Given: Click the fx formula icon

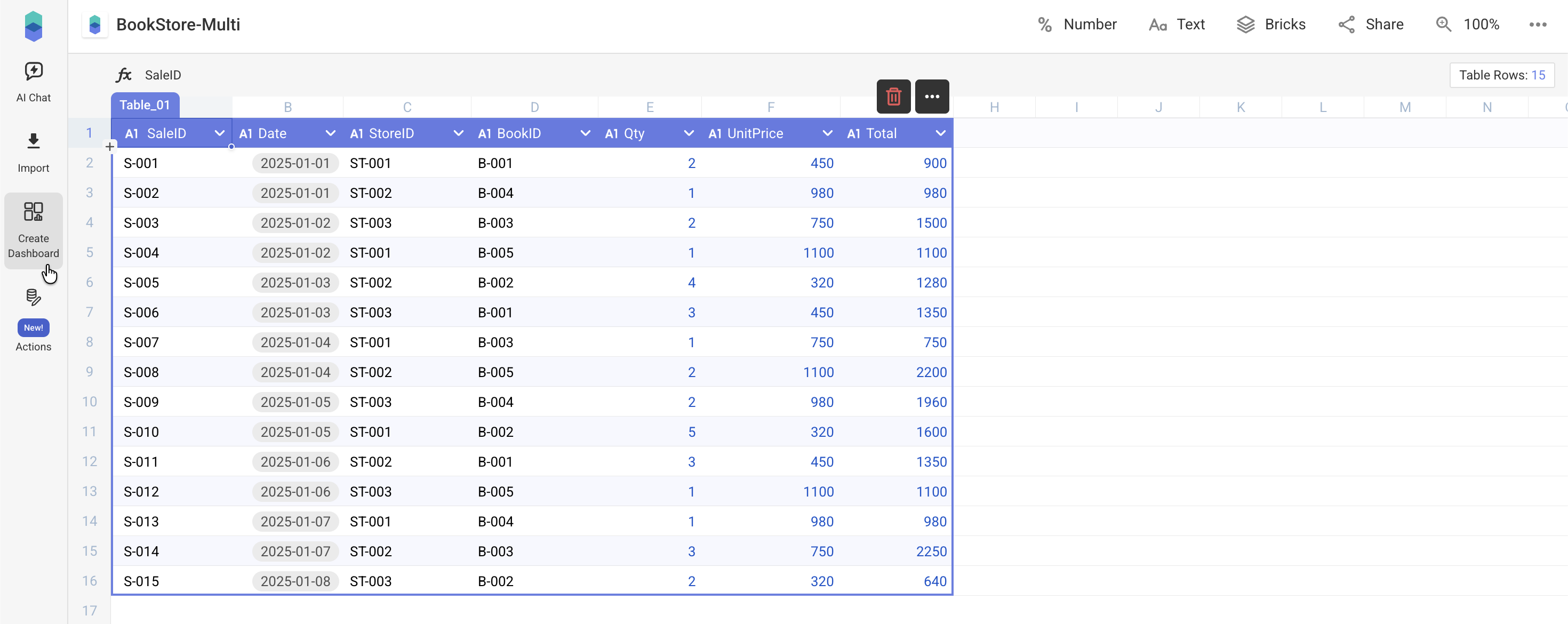Looking at the screenshot, I should click(x=124, y=74).
